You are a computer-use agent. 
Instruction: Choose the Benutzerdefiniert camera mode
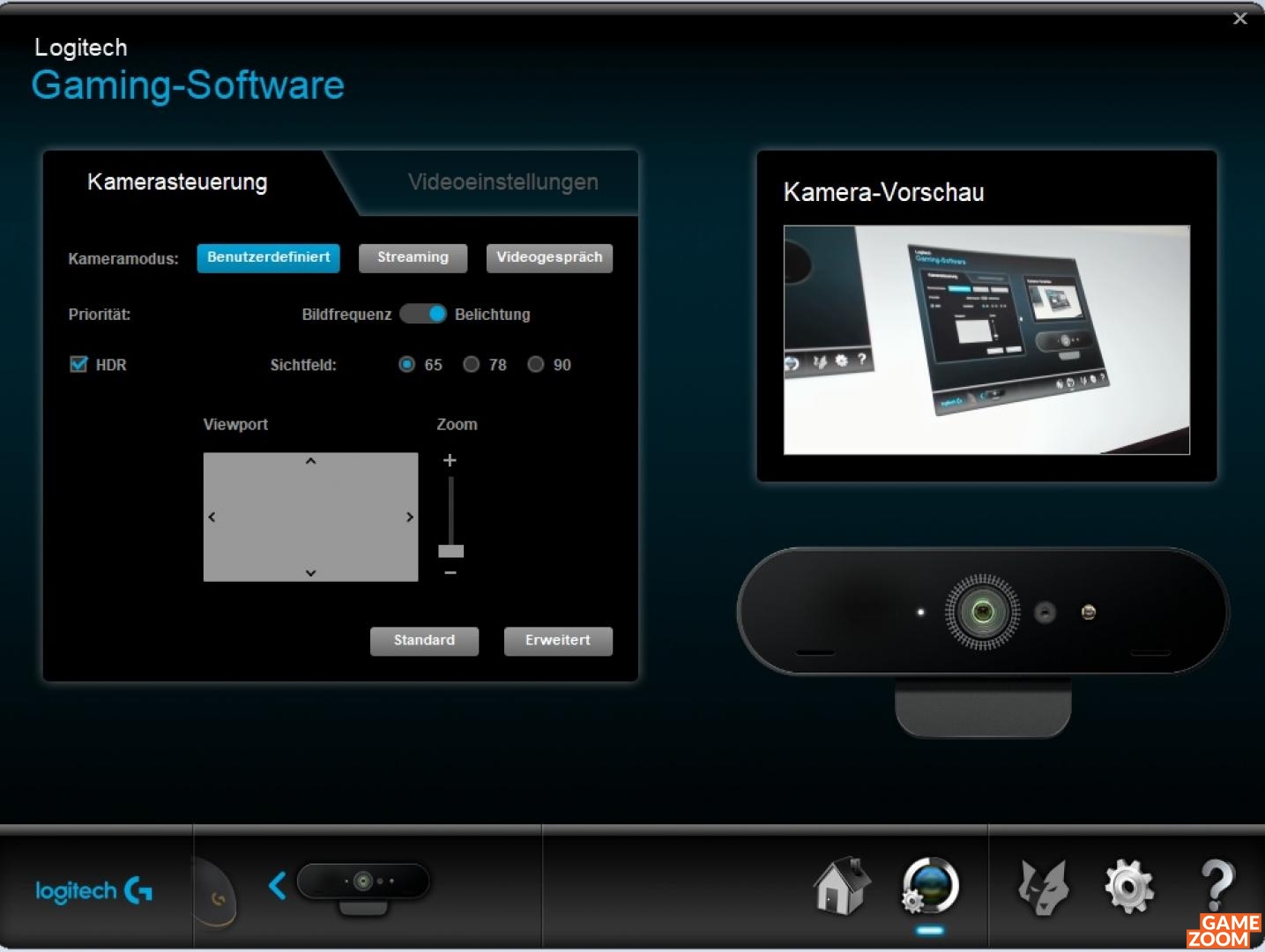click(x=268, y=257)
